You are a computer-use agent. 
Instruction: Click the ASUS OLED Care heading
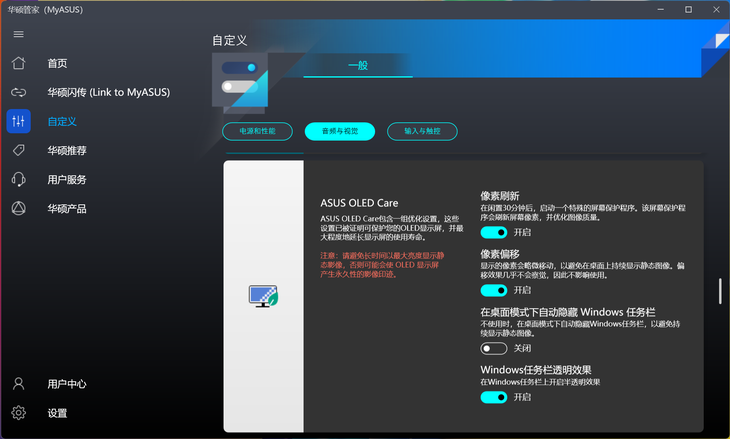tap(359, 203)
